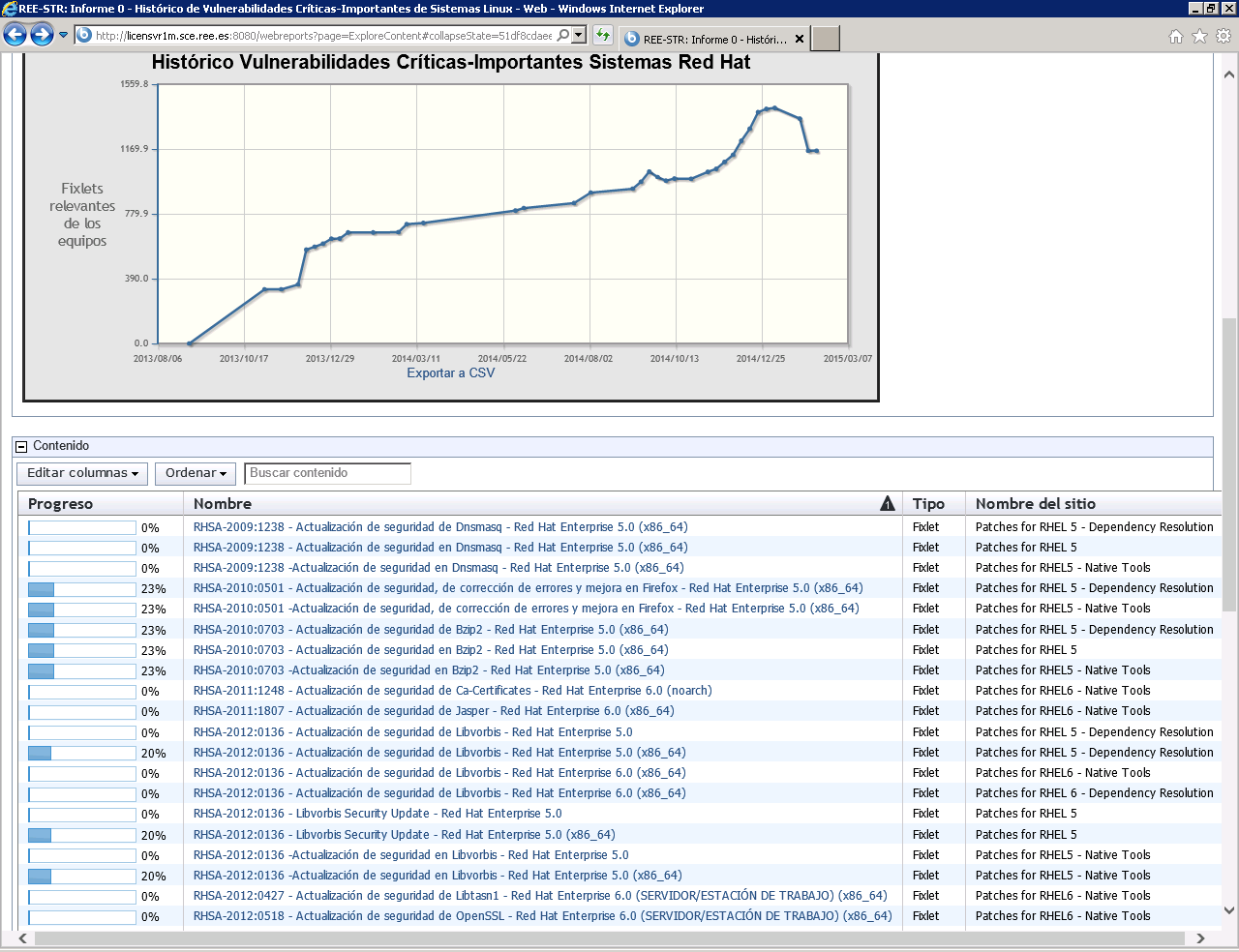Click the chart title Histórico Vulnerabilidades
Image resolution: width=1239 pixels, height=952 pixels.
(451, 62)
